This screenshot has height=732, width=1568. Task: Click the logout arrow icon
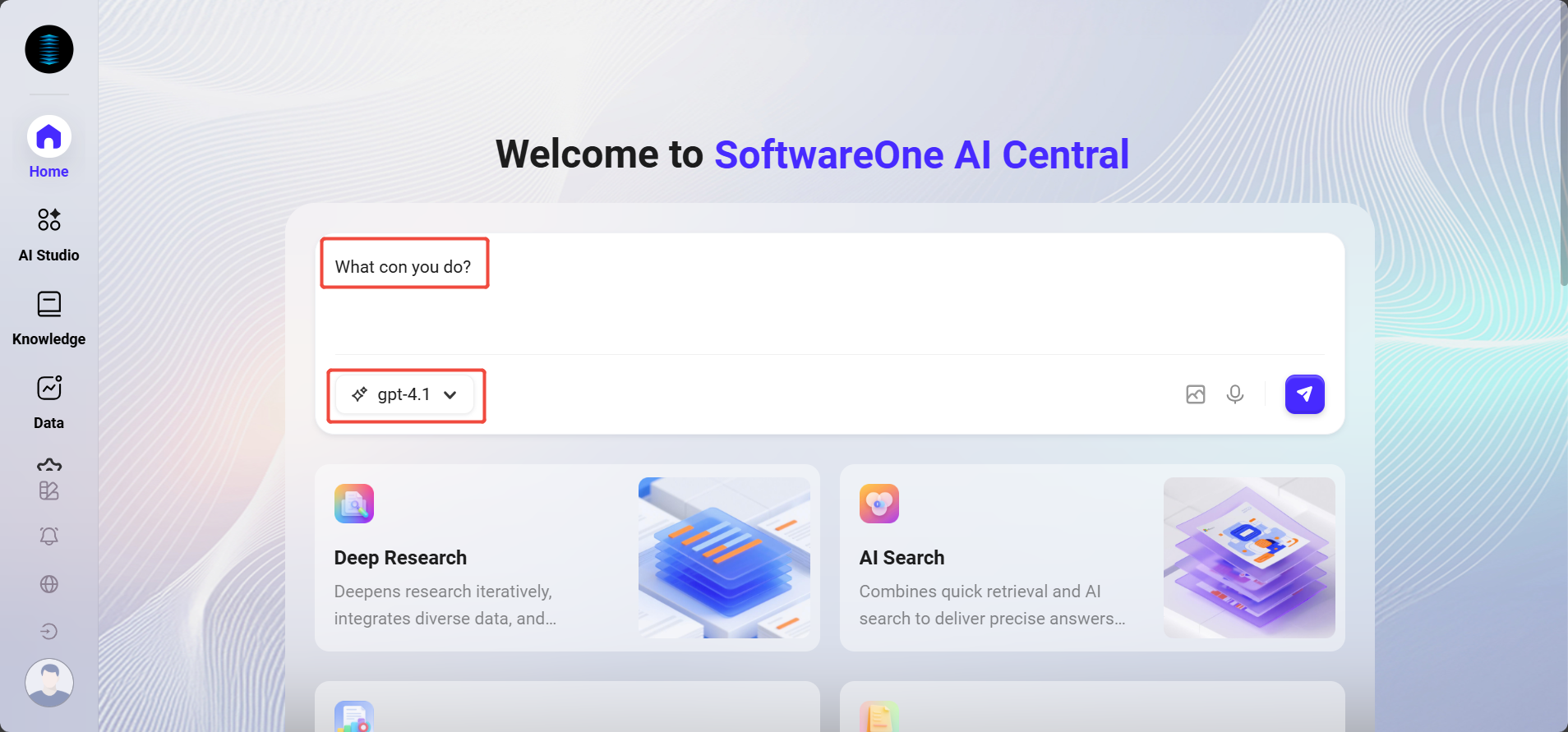click(x=49, y=631)
